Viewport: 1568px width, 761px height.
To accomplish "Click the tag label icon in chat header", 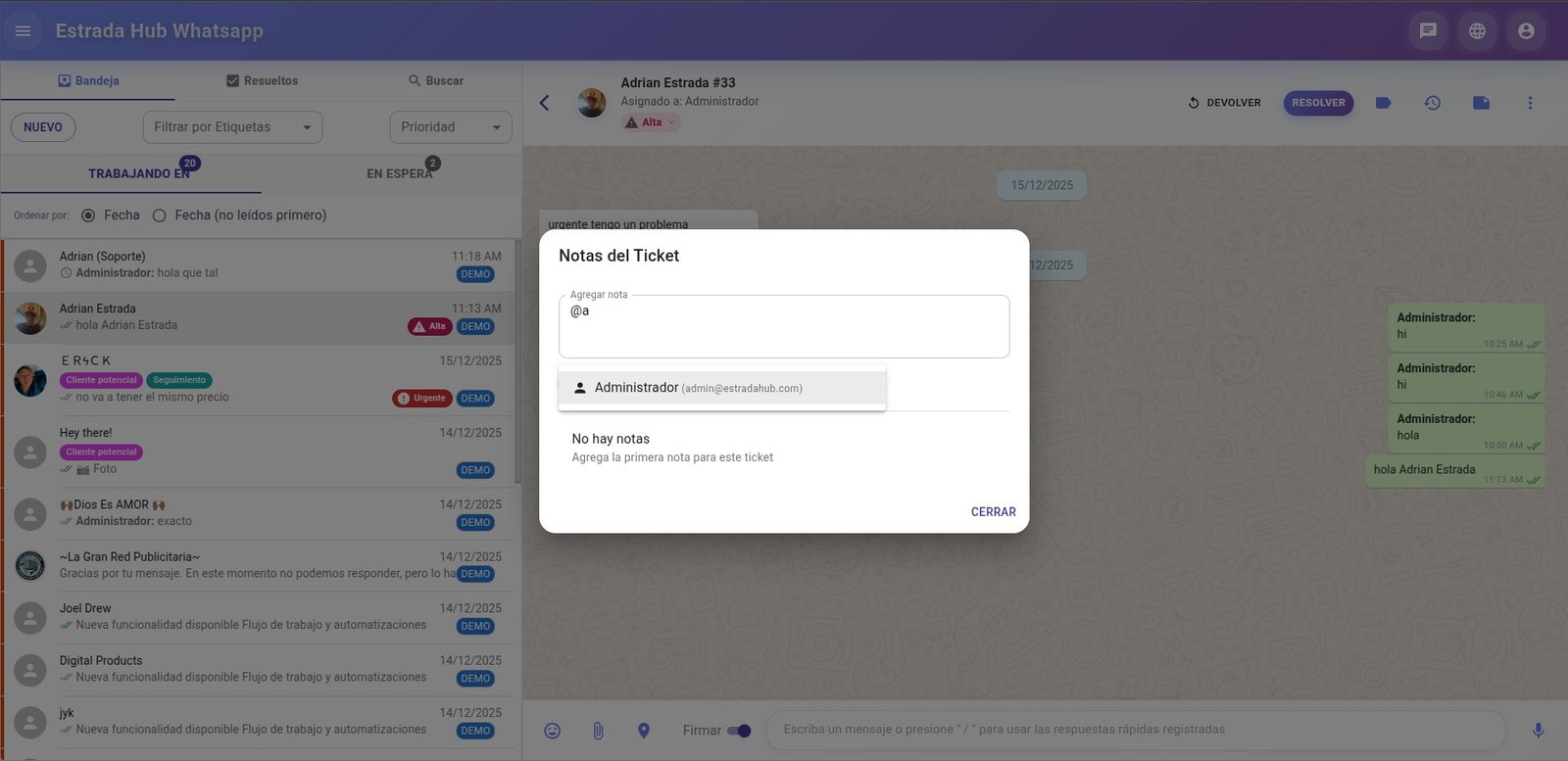I will coord(1383,103).
